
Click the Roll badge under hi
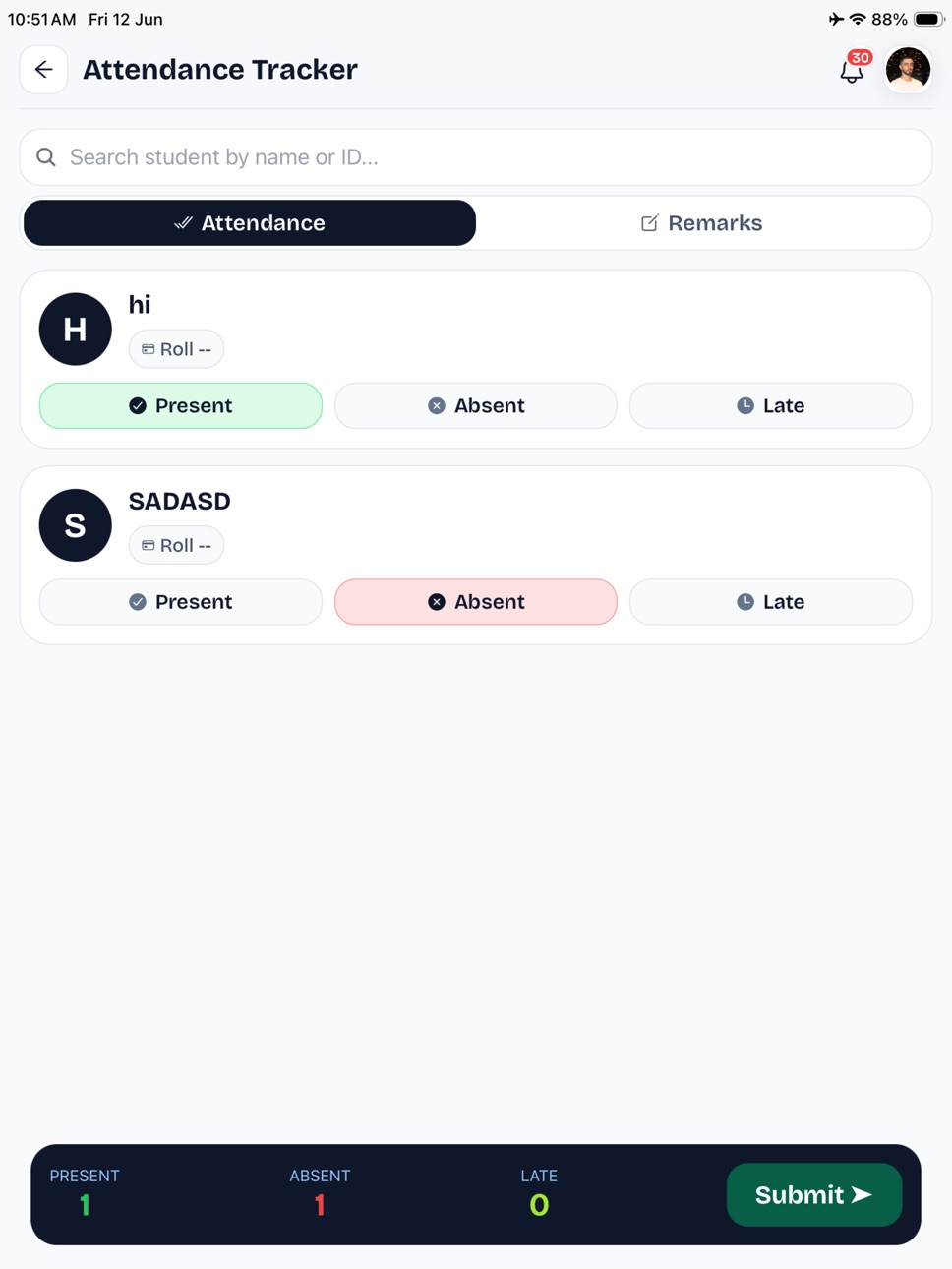coord(176,349)
